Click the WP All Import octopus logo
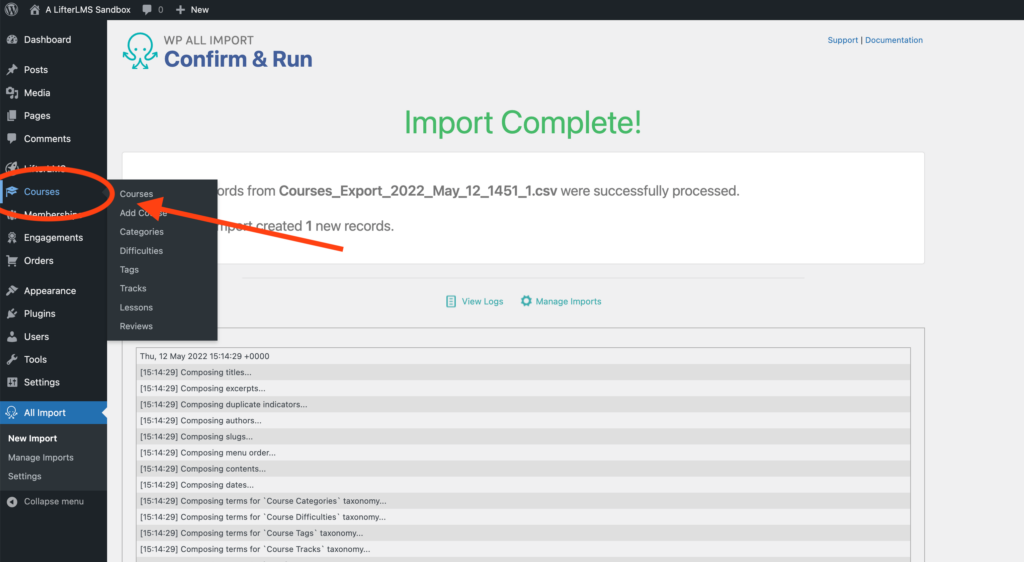The image size is (1024, 562). pyautogui.click(x=140, y=51)
